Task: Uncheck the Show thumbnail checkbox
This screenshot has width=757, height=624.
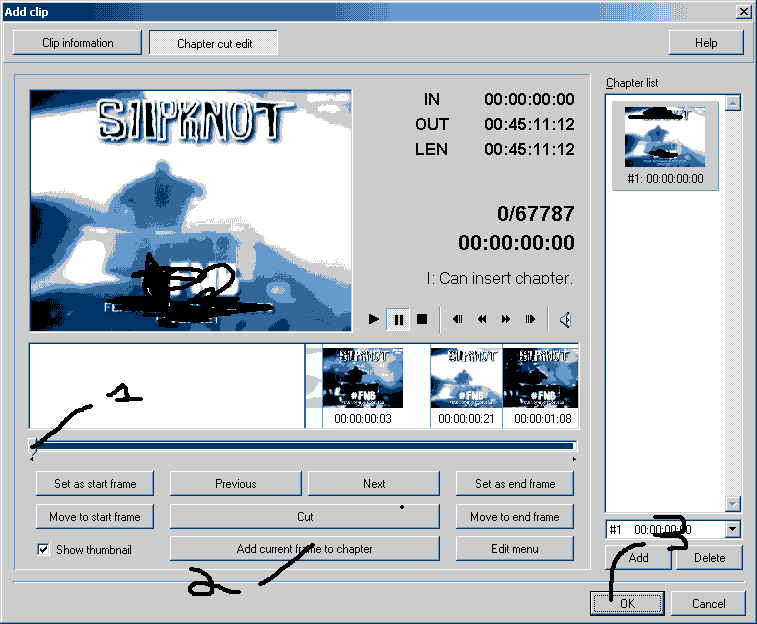Action: pyautogui.click(x=43, y=549)
